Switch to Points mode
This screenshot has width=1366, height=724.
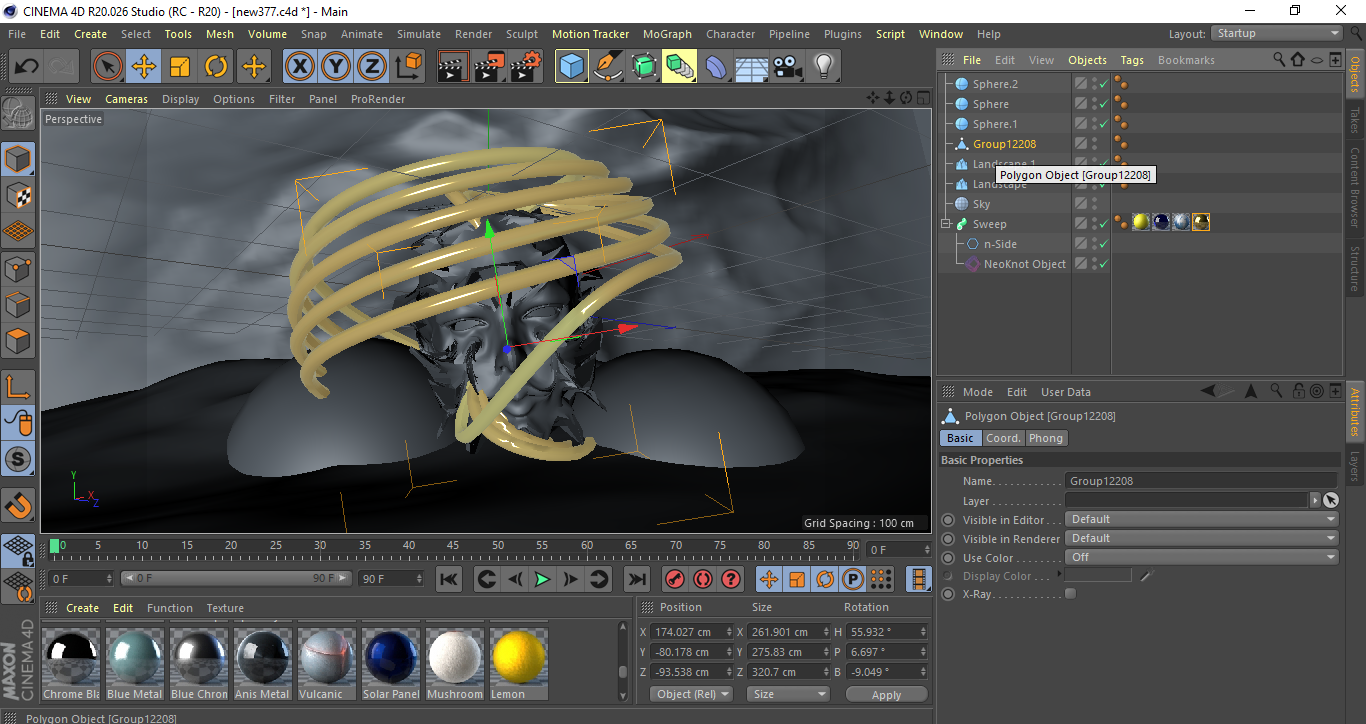pyautogui.click(x=18, y=267)
